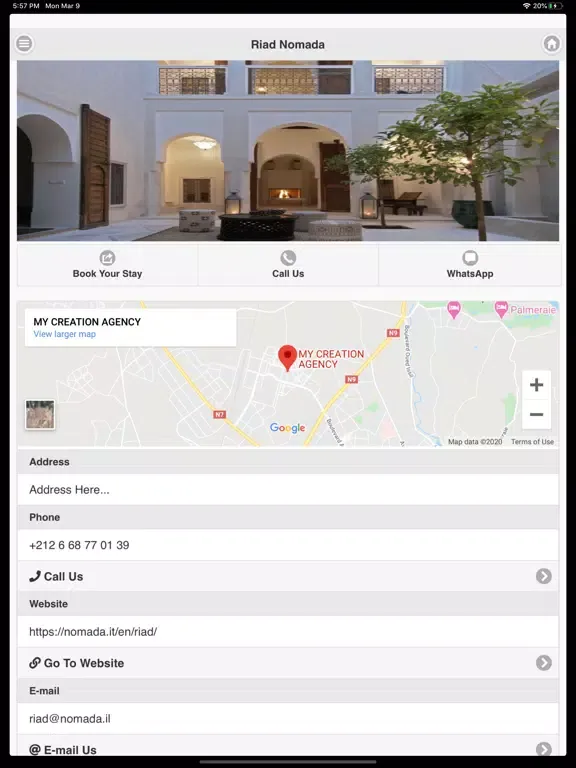Select the email riad@nomada.il
576x768 pixels.
tap(70, 719)
